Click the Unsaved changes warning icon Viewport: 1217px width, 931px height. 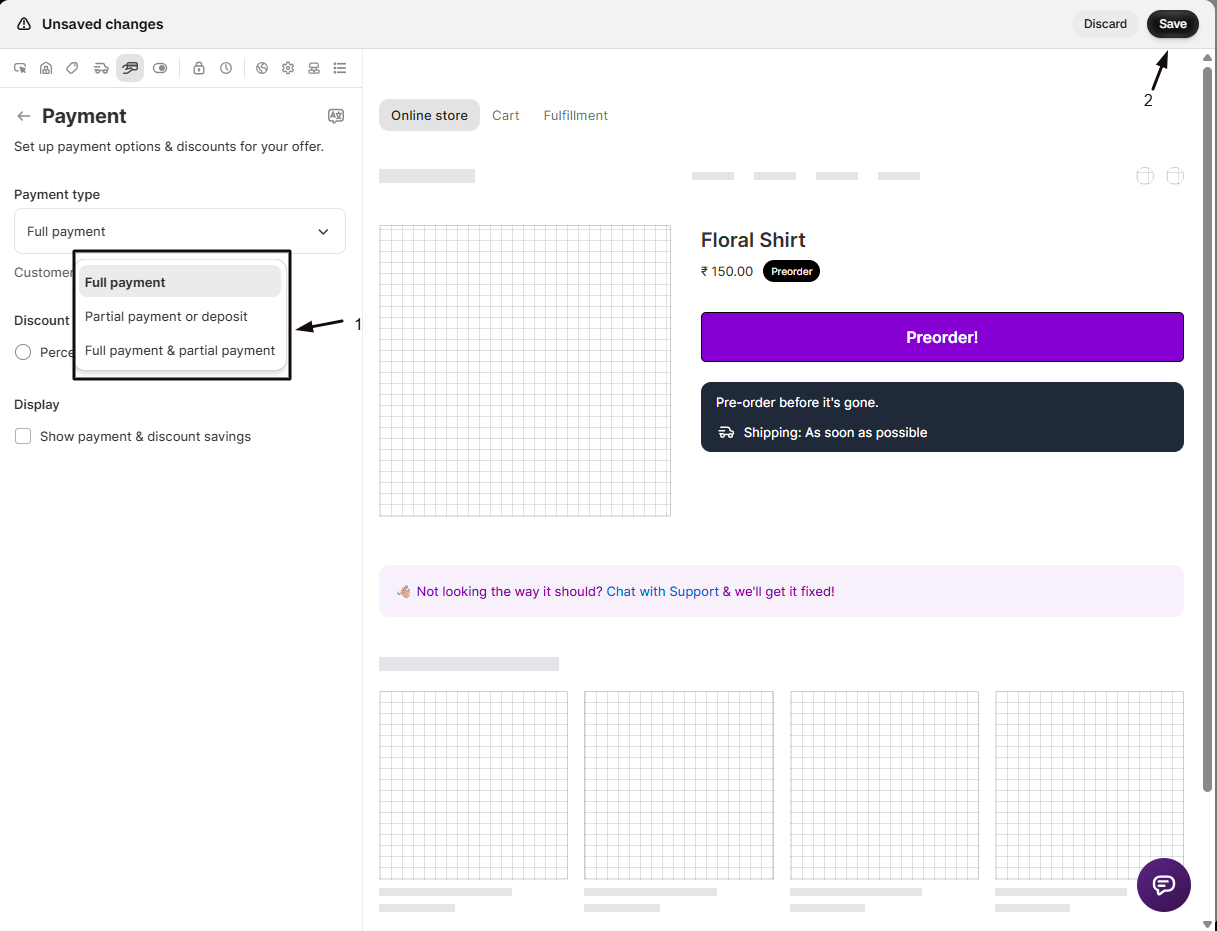(x=24, y=24)
